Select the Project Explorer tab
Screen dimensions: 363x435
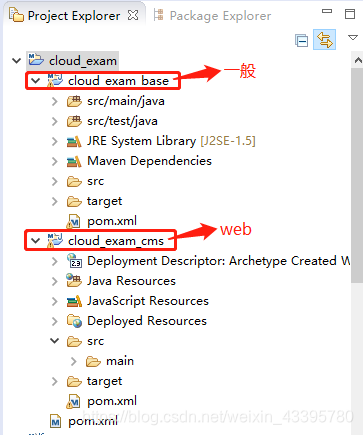coord(74,16)
